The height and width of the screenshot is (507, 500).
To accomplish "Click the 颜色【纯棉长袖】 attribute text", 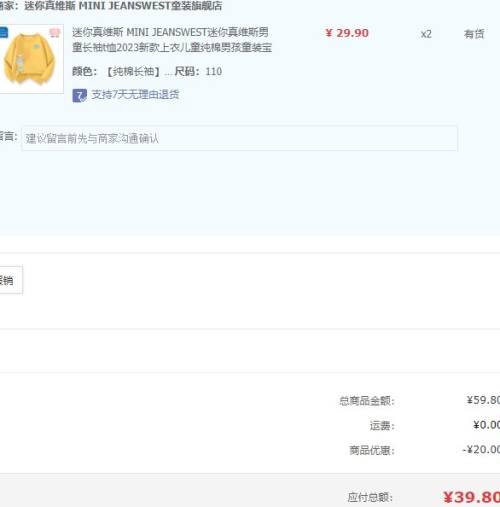I will [117, 71].
